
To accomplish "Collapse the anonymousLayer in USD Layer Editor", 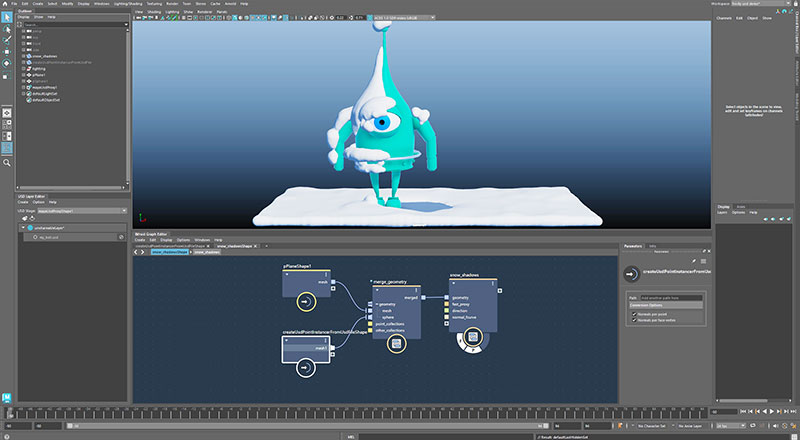I will pyautogui.click(x=23, y=228).
